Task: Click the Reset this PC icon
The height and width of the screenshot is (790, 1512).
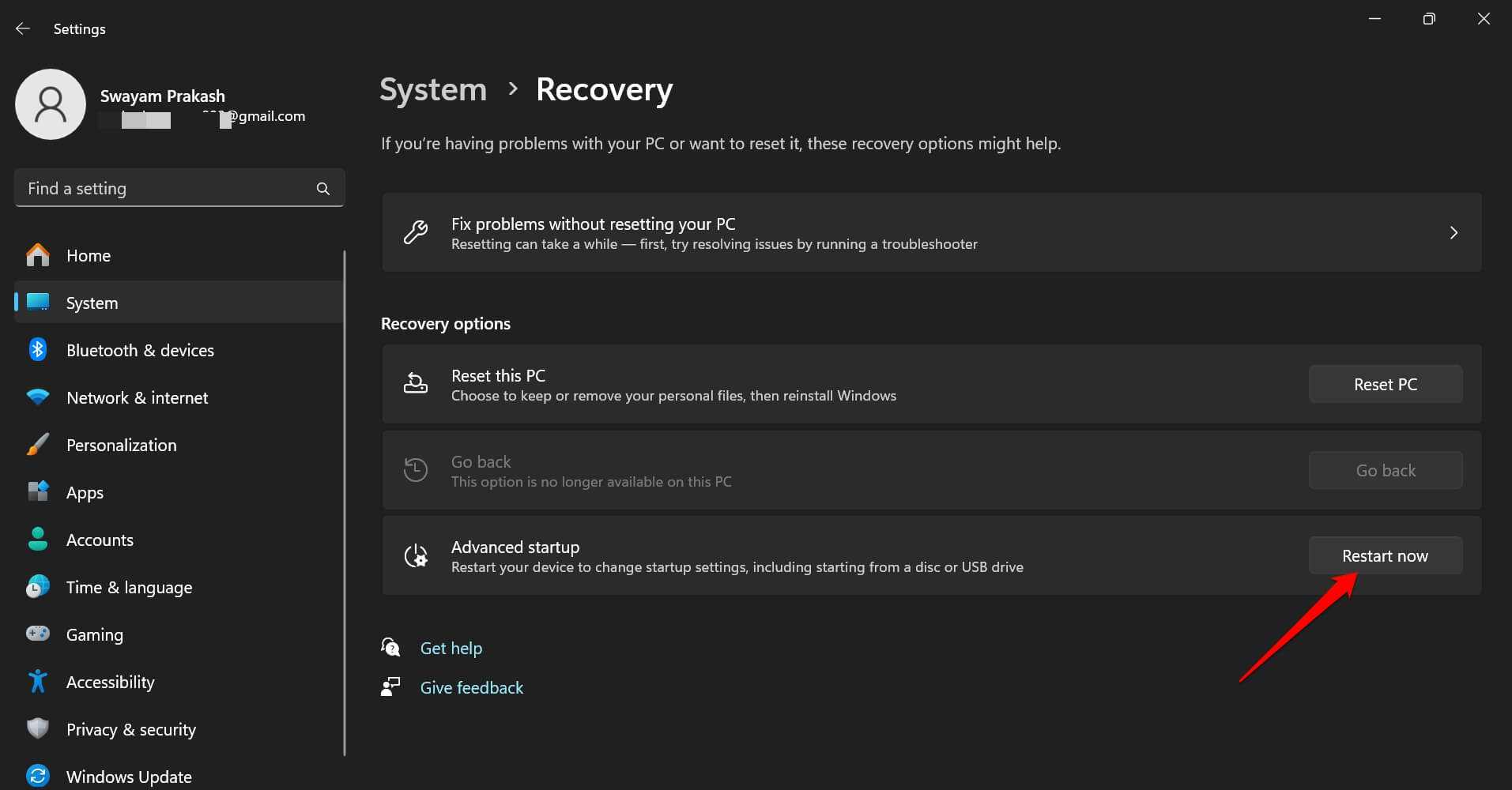Action: pyautogui.click(x=416, y=383)
